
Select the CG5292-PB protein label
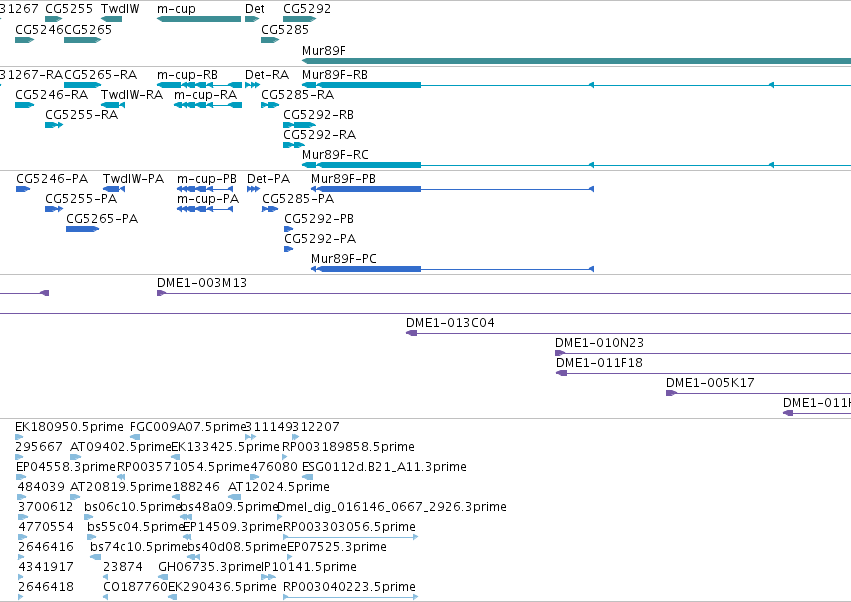pyautogui.click(x=319, y=219)
